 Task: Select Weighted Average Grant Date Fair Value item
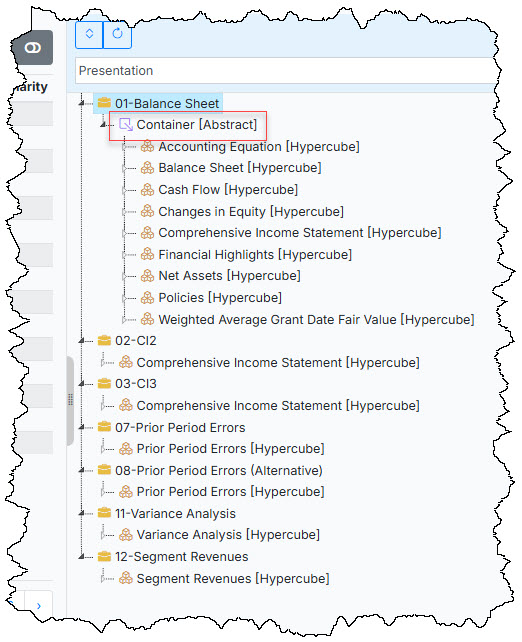coord(316,319)
